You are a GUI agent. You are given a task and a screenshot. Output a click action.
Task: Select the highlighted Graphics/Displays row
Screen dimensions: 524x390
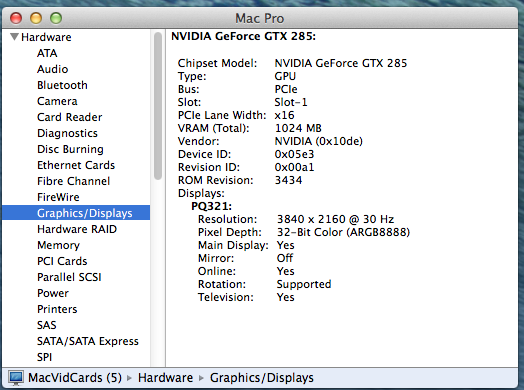pyautogui.click(x=76, y=213)
